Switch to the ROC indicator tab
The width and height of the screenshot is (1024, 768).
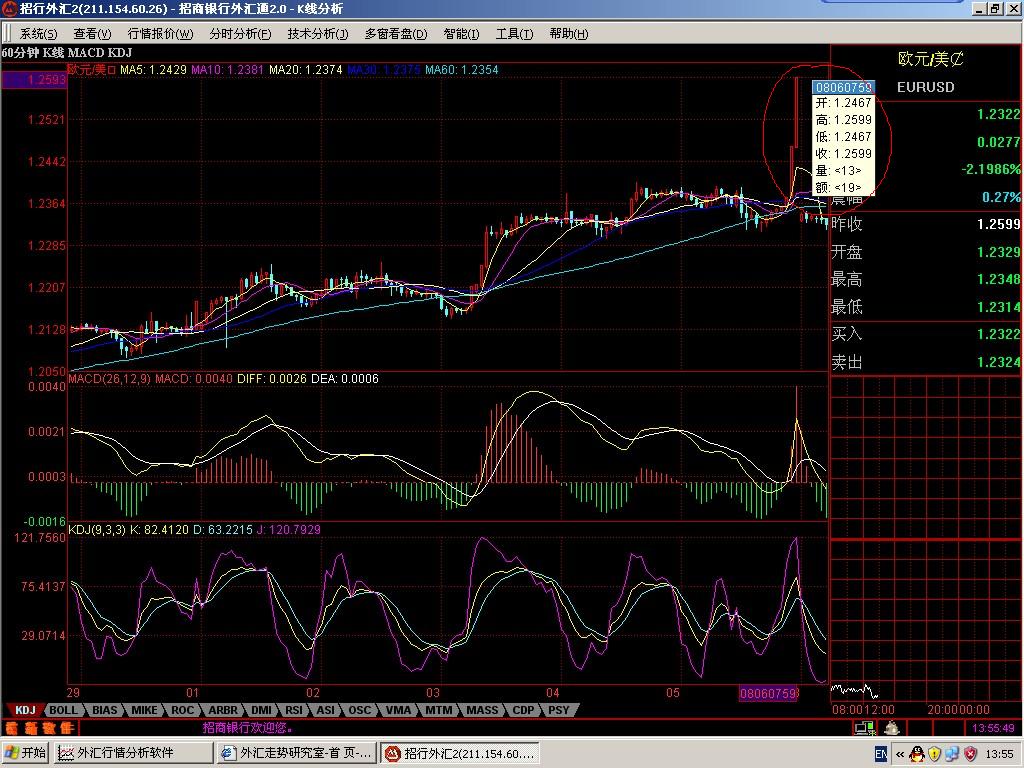183,710
